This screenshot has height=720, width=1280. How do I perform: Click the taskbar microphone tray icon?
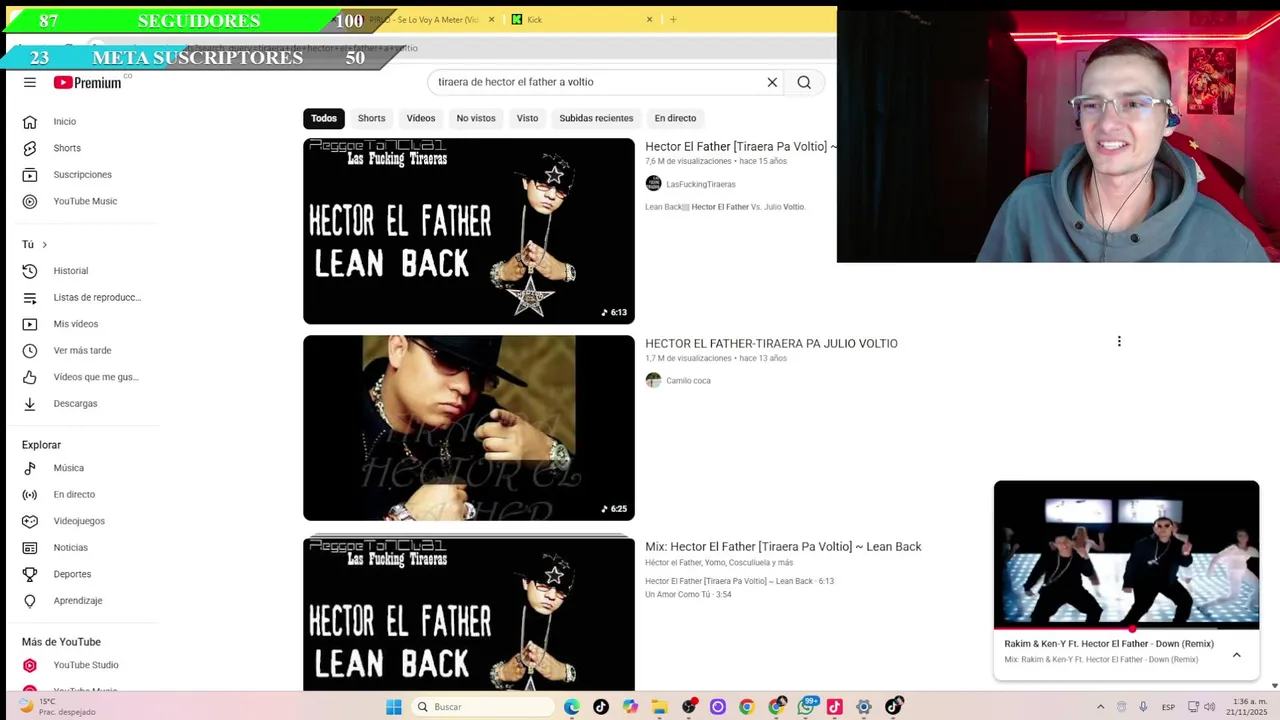point(1142,707)
